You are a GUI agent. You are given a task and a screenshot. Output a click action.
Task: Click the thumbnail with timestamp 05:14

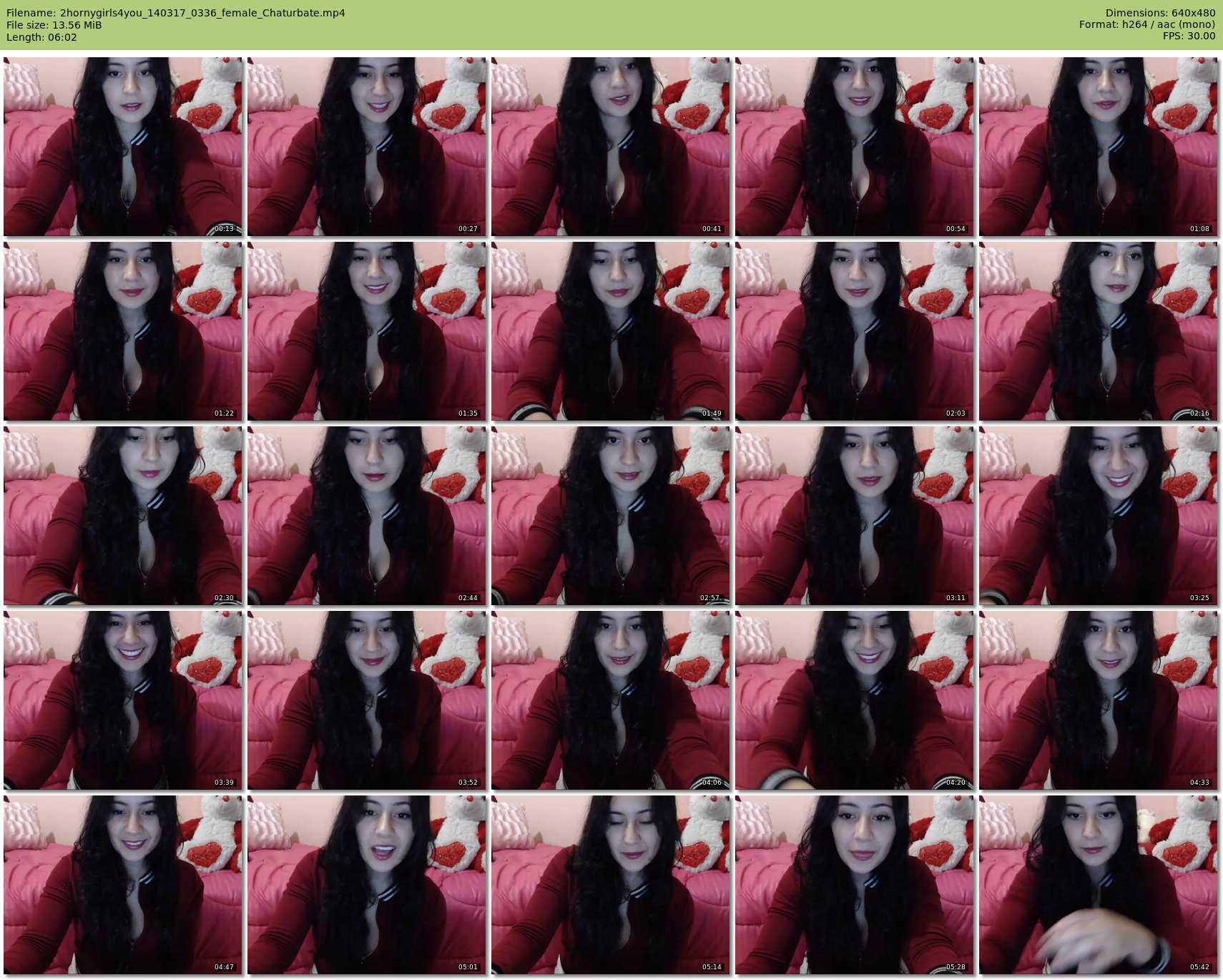(x=611, y=885)
